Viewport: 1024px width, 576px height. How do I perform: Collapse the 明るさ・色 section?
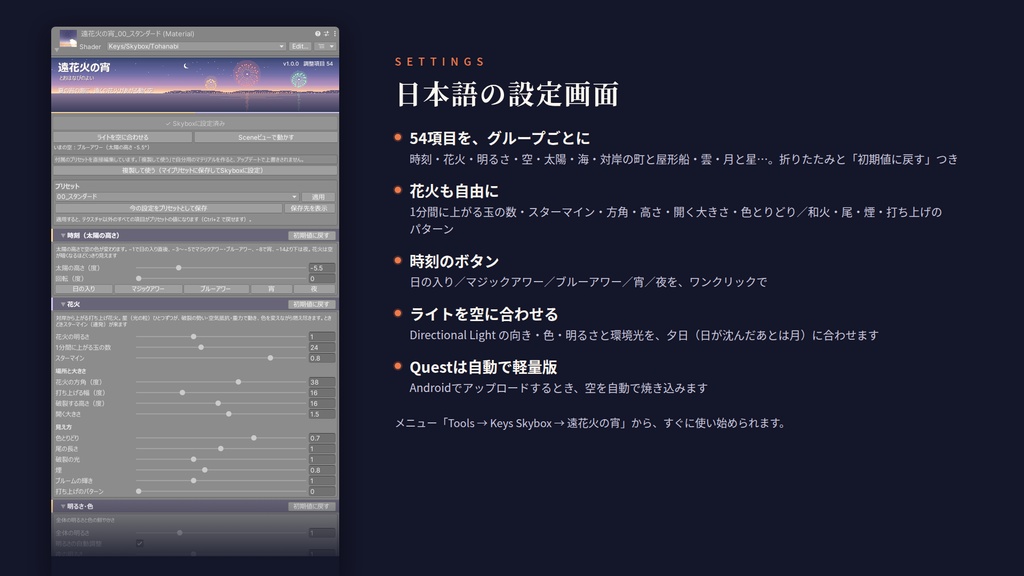point(63,506)
